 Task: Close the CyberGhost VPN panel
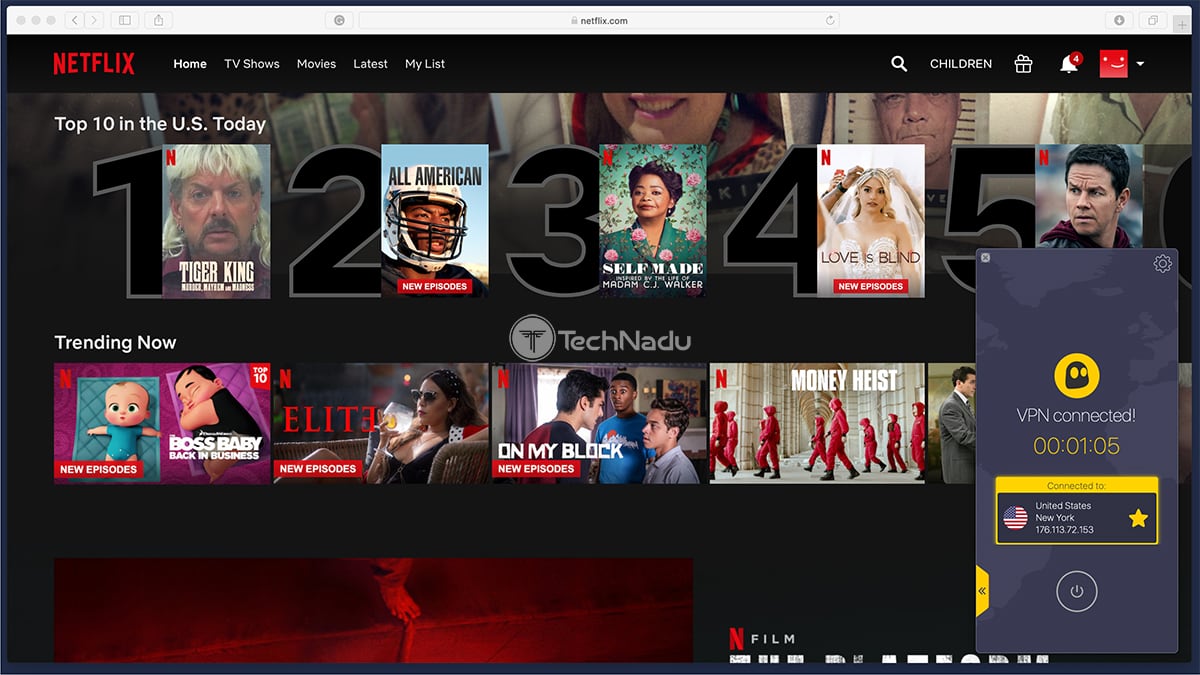tap(985, 258)
